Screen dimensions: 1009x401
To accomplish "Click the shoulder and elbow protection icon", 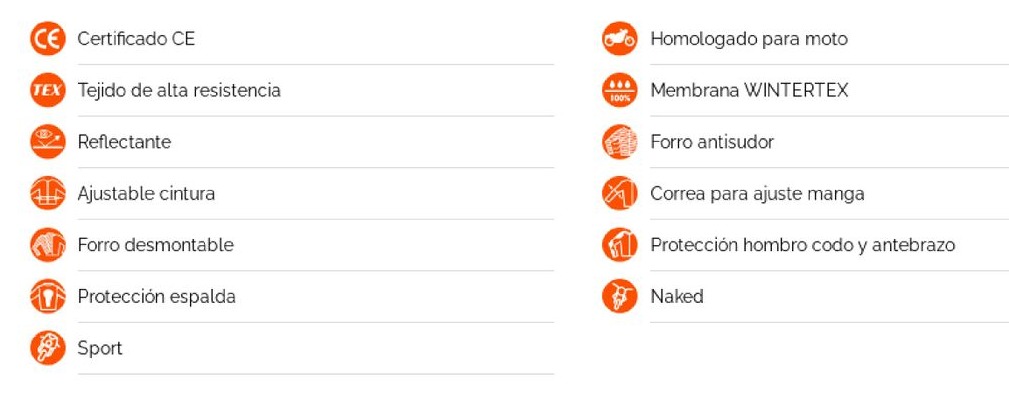I will (620, 245).
